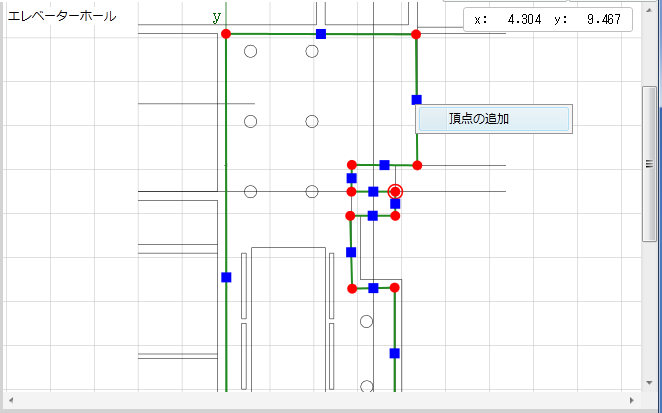This screenshot has height=413, width=662.
Task: Click the vertical scrollbar thumb
Action: coord(649,163)
